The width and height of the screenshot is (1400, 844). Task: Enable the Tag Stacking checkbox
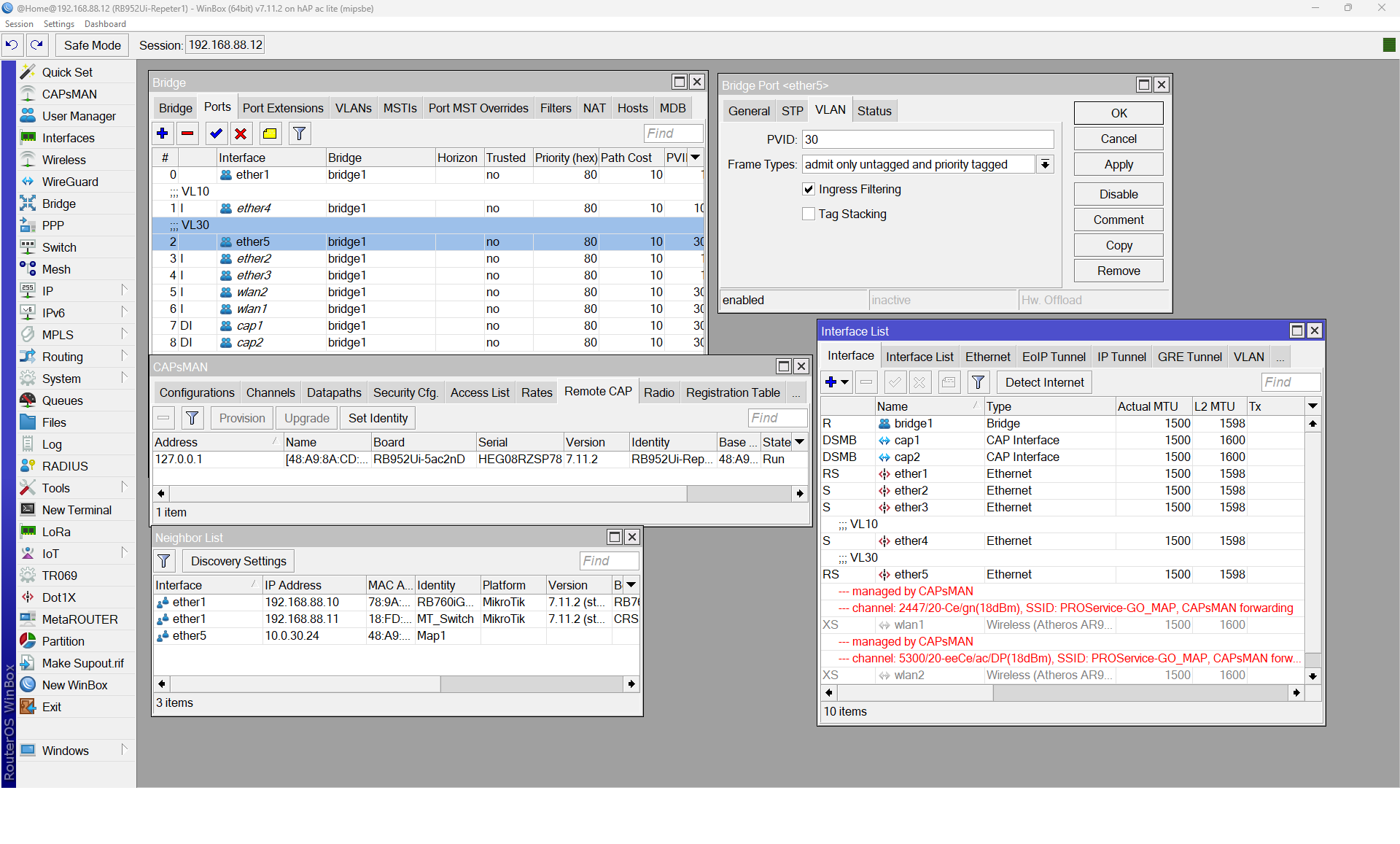click(809, 214)
